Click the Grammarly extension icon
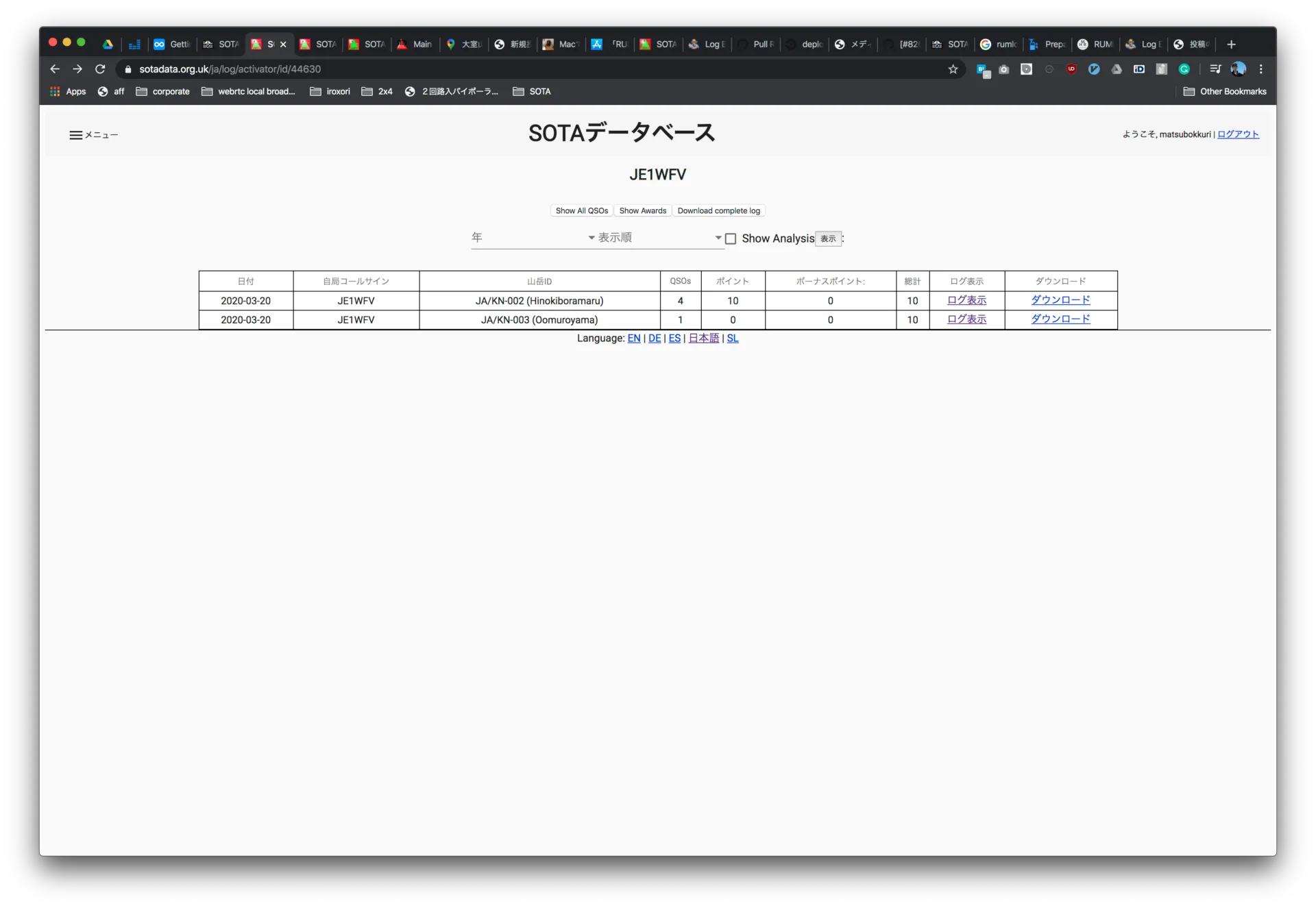Viewport: 1316px width, 908px height. tap(1184, 69)
